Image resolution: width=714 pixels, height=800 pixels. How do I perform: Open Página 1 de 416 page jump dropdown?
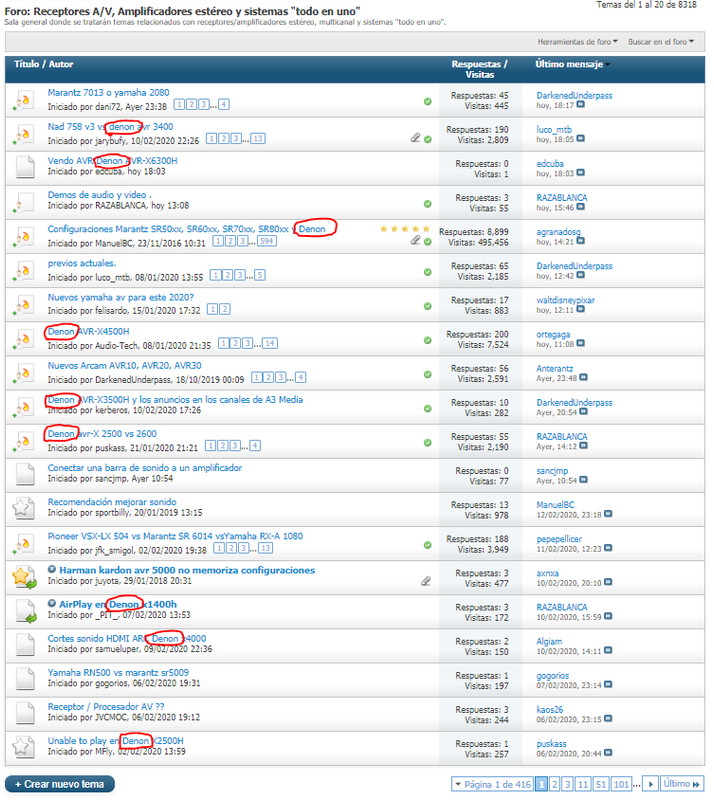coord(492,785)
